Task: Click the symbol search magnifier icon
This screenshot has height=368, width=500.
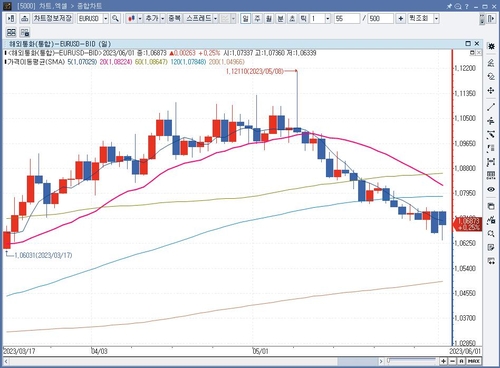Action: coord(115,19)
